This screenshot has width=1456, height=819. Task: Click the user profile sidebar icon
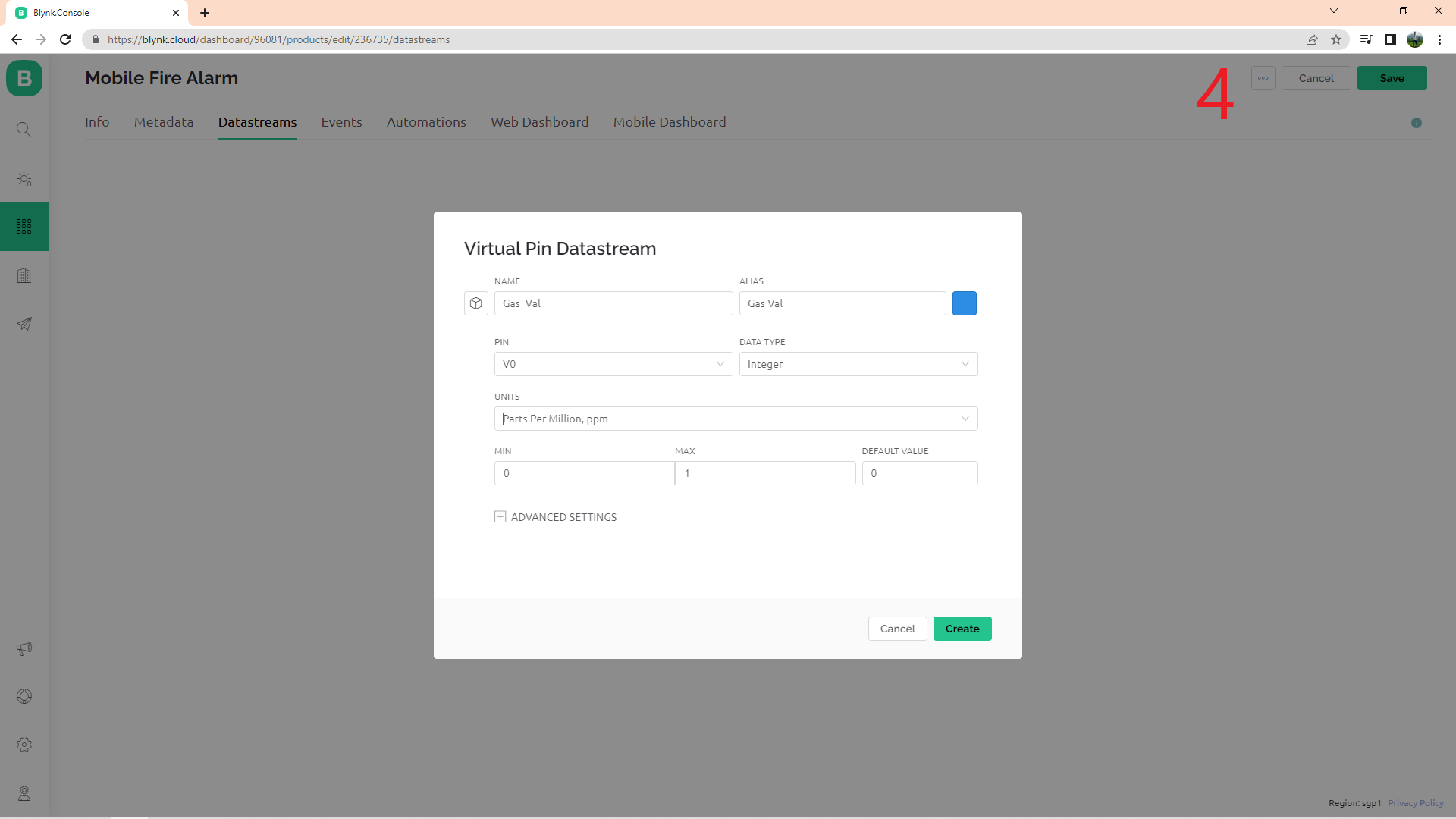(24, 793)
